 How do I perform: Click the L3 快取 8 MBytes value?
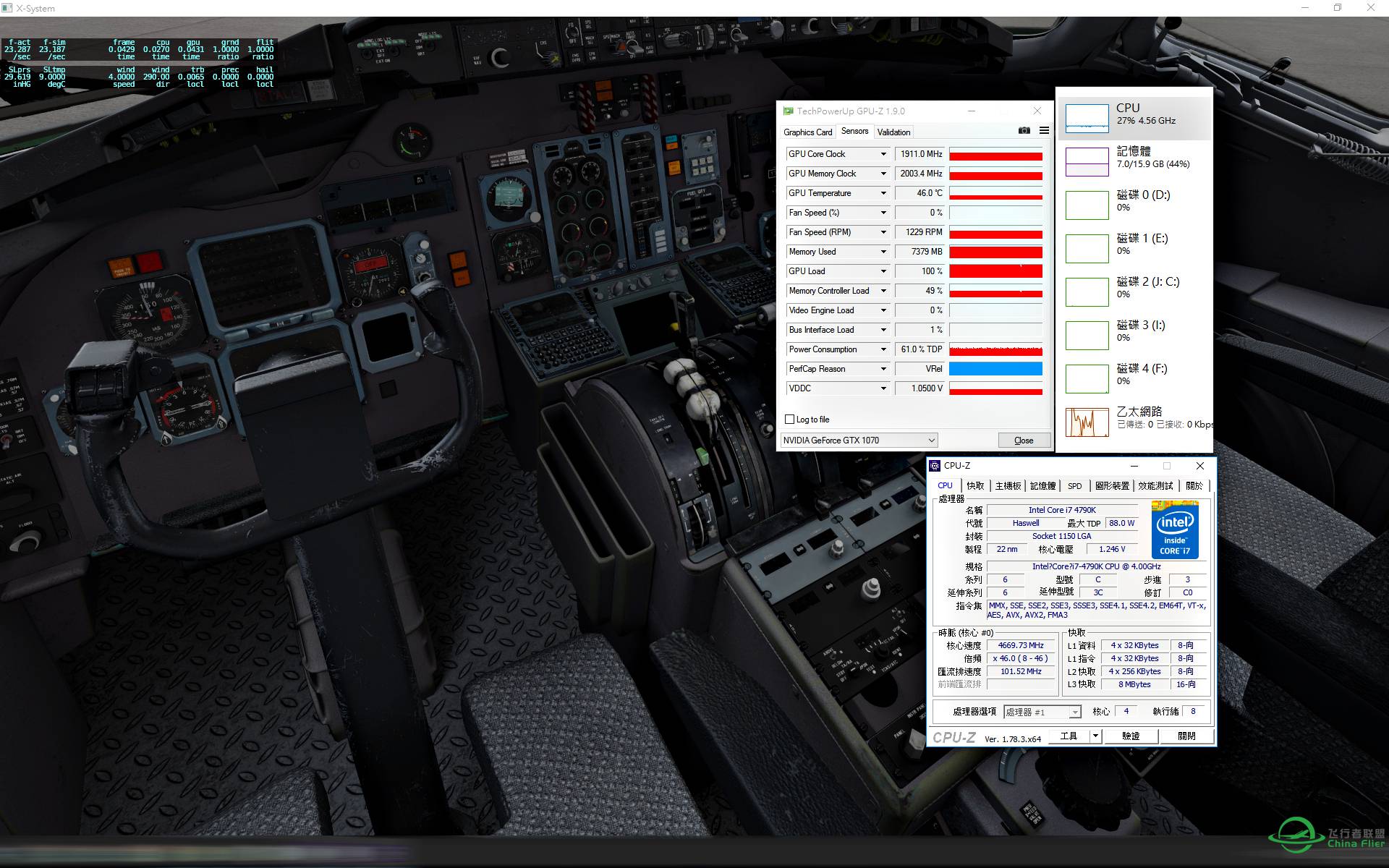pyautogui.click(x=1134, y=684)
